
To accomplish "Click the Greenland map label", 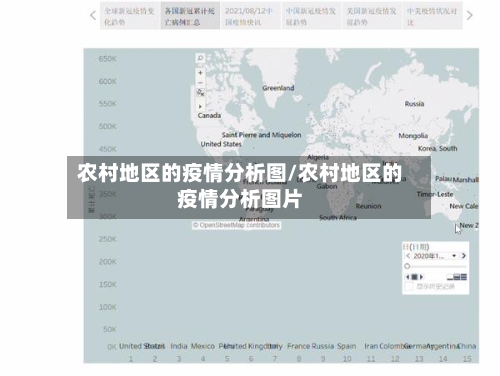I will point(278,88).
